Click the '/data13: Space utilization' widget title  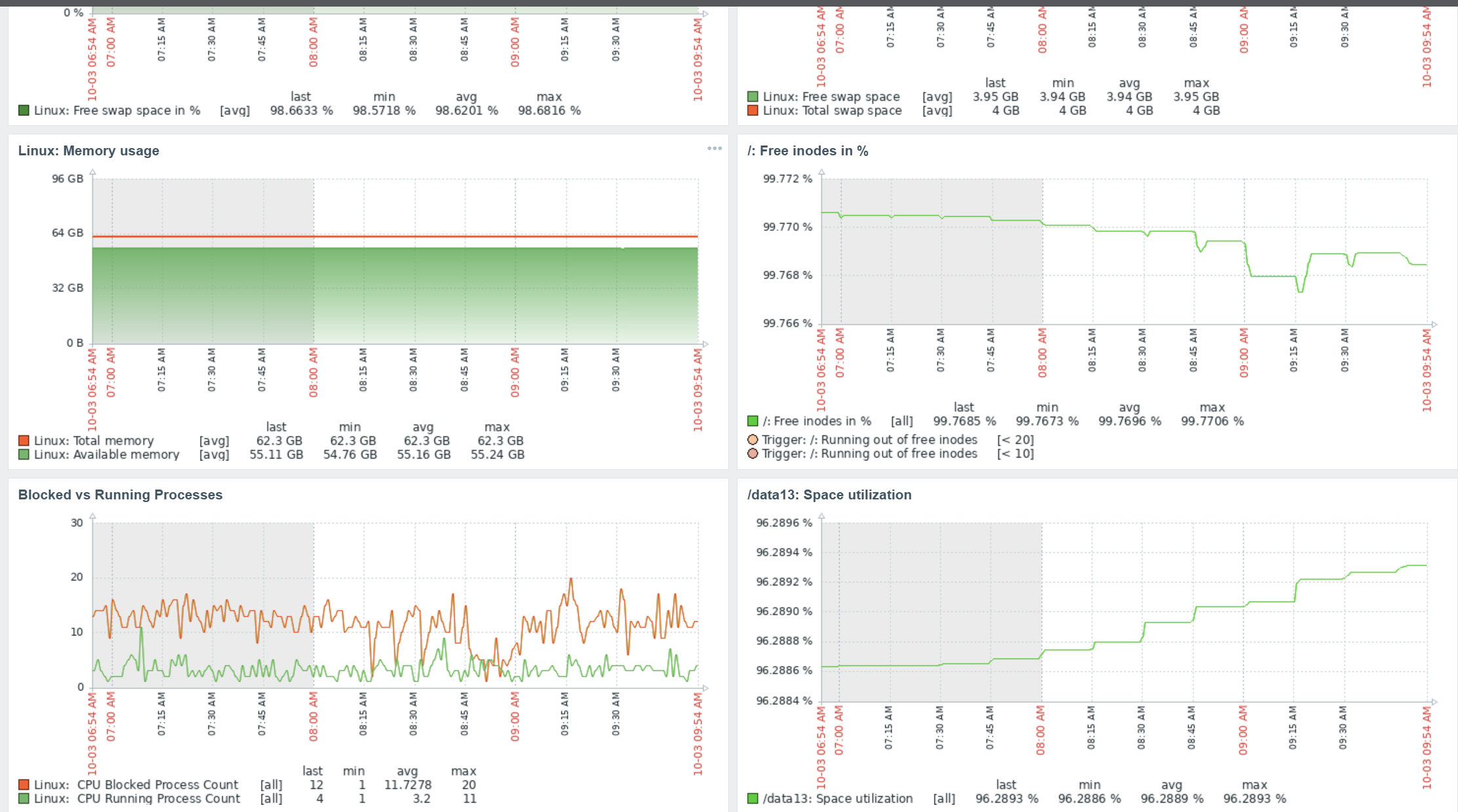[x=829, y=495]
